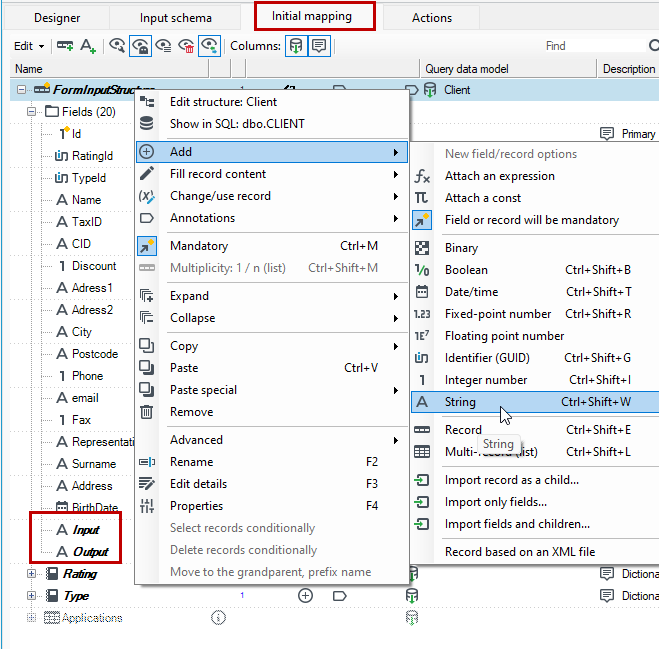Image resolution: width=659 pixels, height=649 pixels.
Task: Click the calendar Date/time icon
Action: (422, 292)
